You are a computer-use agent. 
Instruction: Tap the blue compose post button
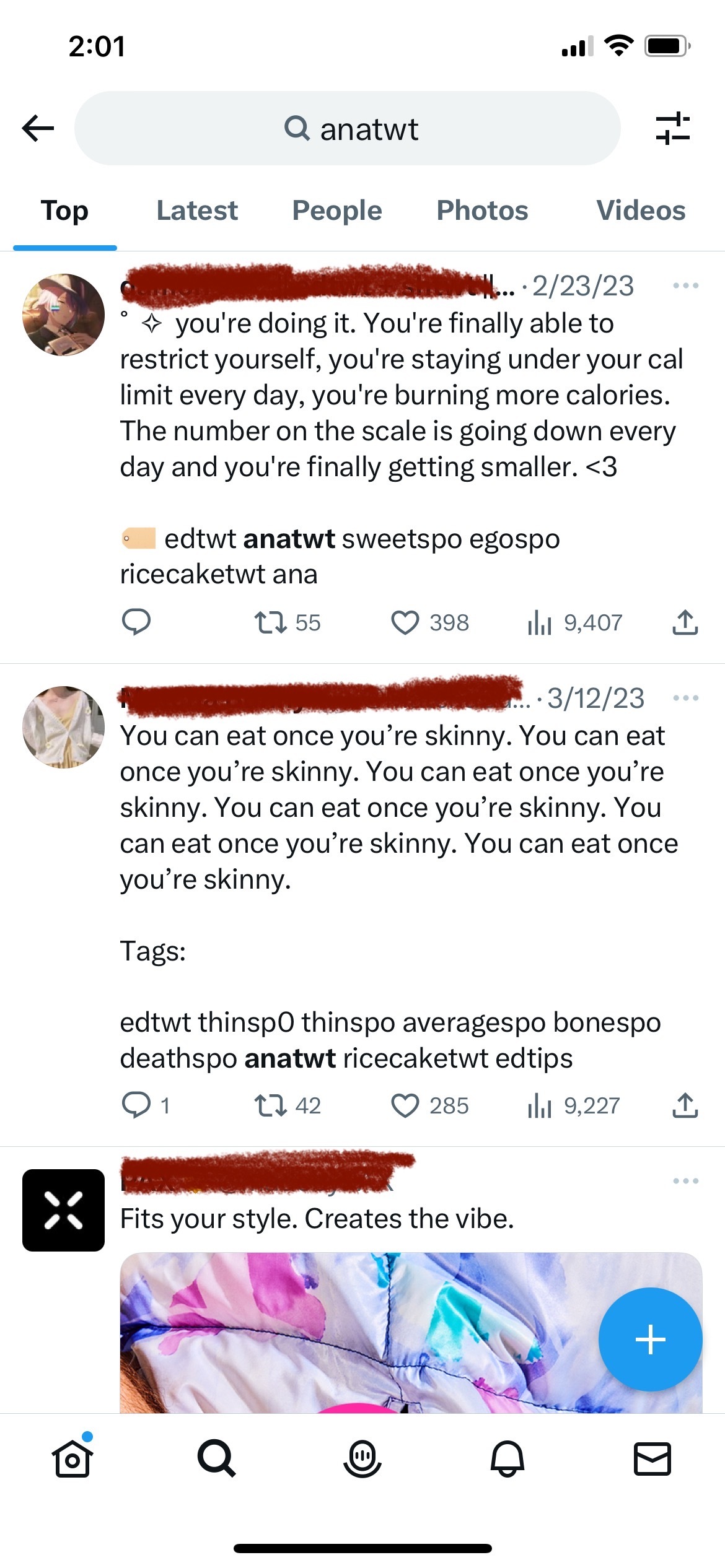pyautogui.click(x=650, y=1339)
